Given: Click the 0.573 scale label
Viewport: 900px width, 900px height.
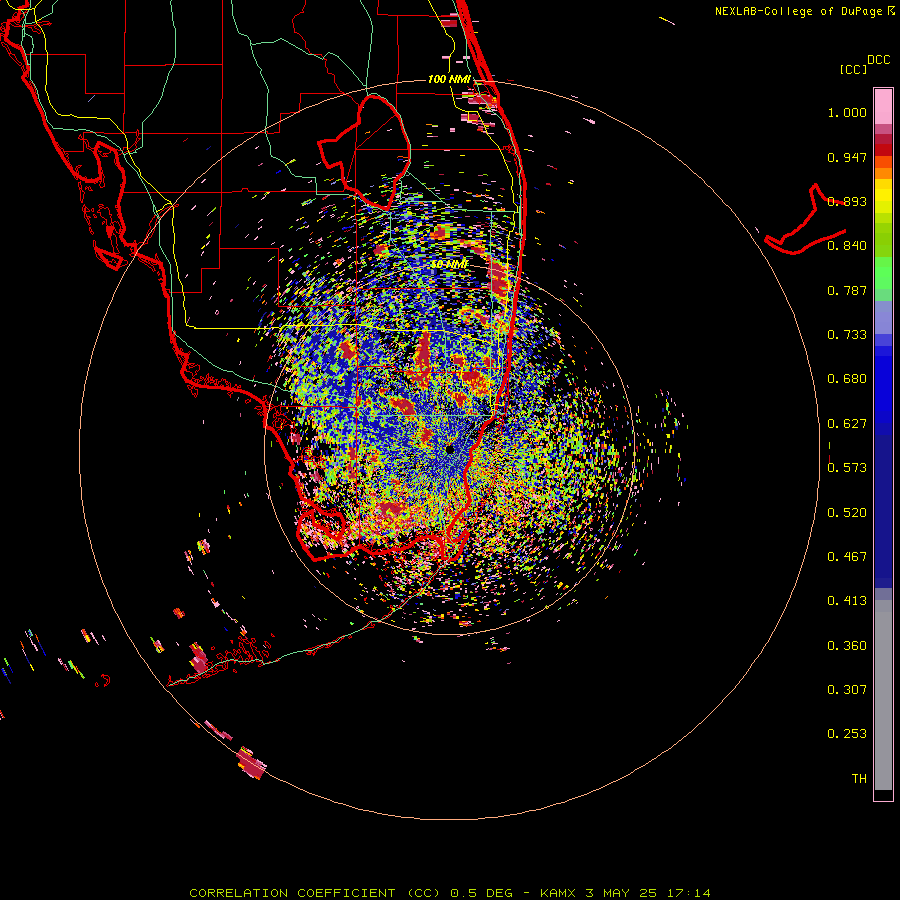Looking at the screenshot, I should click(847, 468).
